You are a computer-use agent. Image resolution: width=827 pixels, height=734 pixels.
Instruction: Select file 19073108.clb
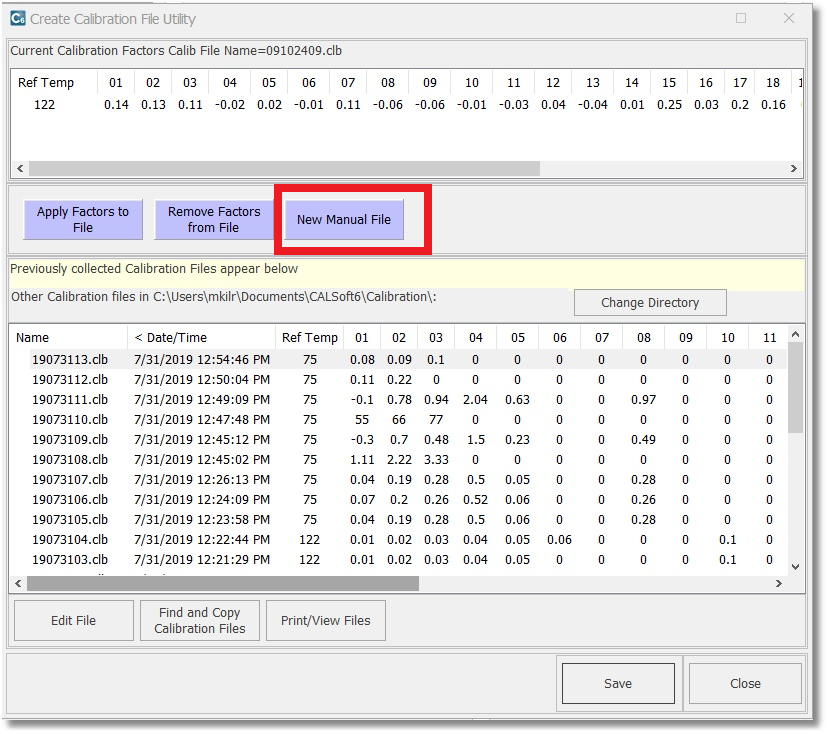(70, 460)
